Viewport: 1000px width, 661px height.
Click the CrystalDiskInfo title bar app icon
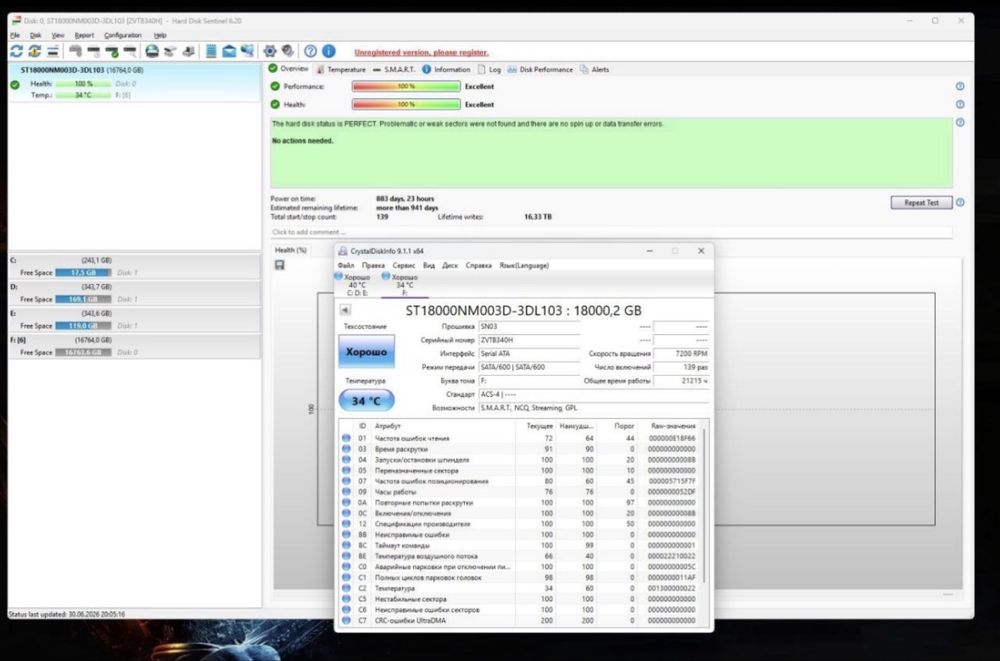[342, 251]
